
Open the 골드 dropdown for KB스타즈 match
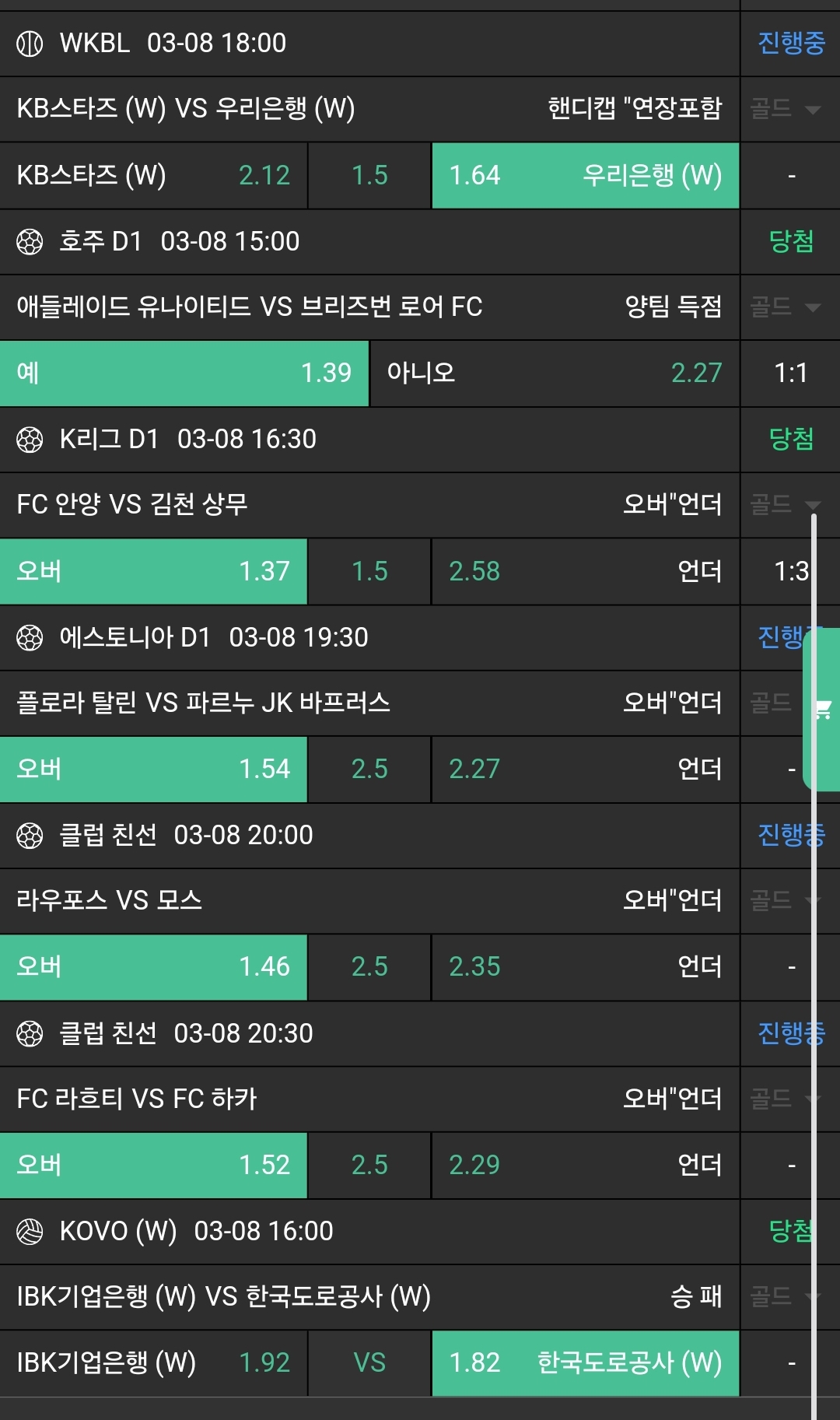point(786,109)
